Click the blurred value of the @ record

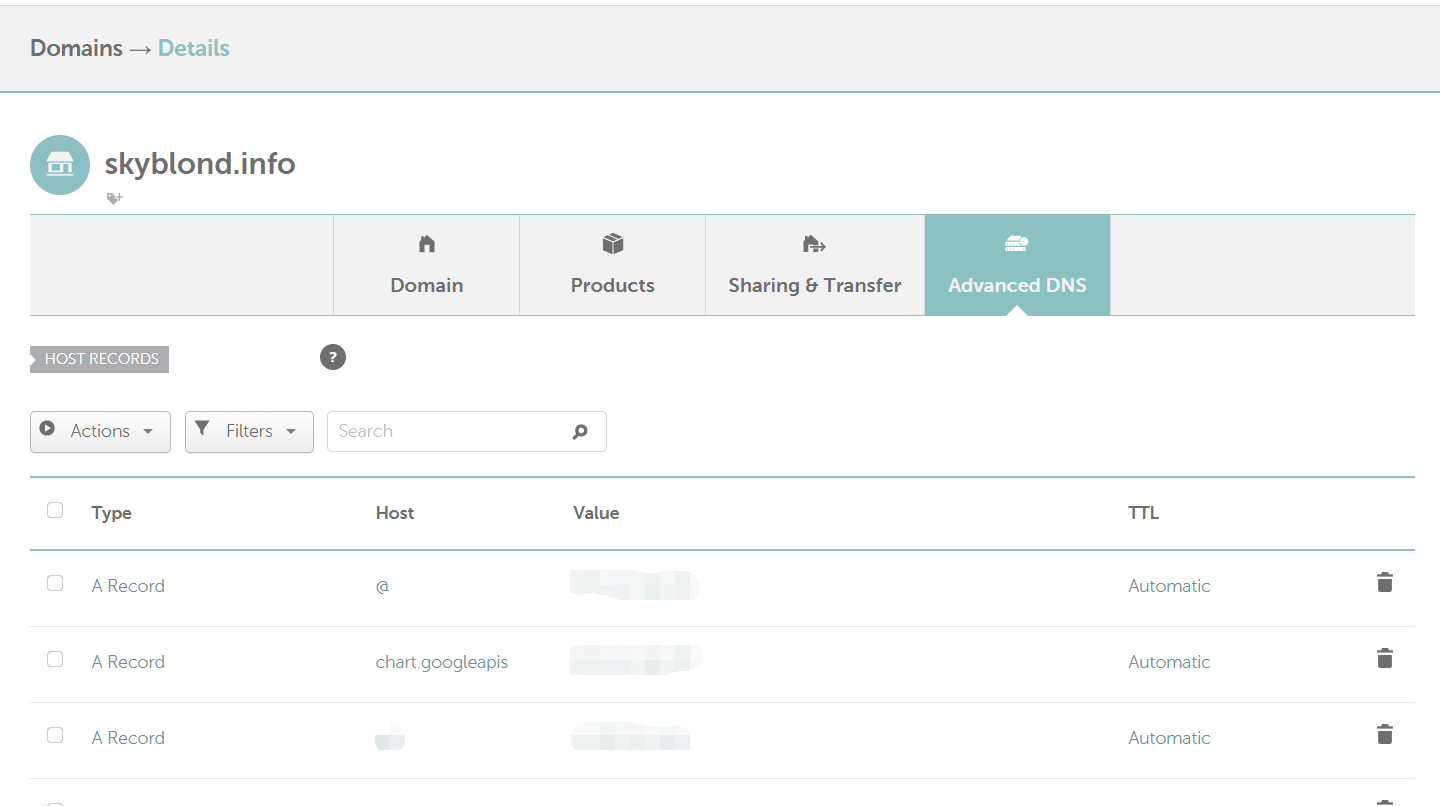pos(634,585)
